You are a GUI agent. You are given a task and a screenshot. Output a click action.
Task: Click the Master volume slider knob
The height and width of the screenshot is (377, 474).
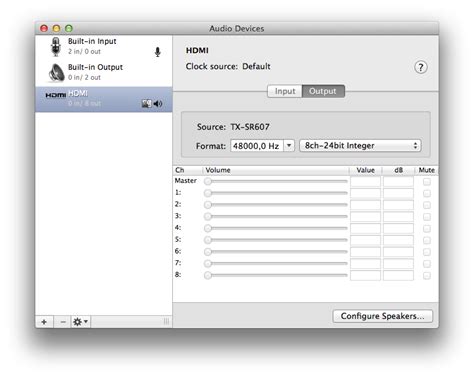point(208,181)
